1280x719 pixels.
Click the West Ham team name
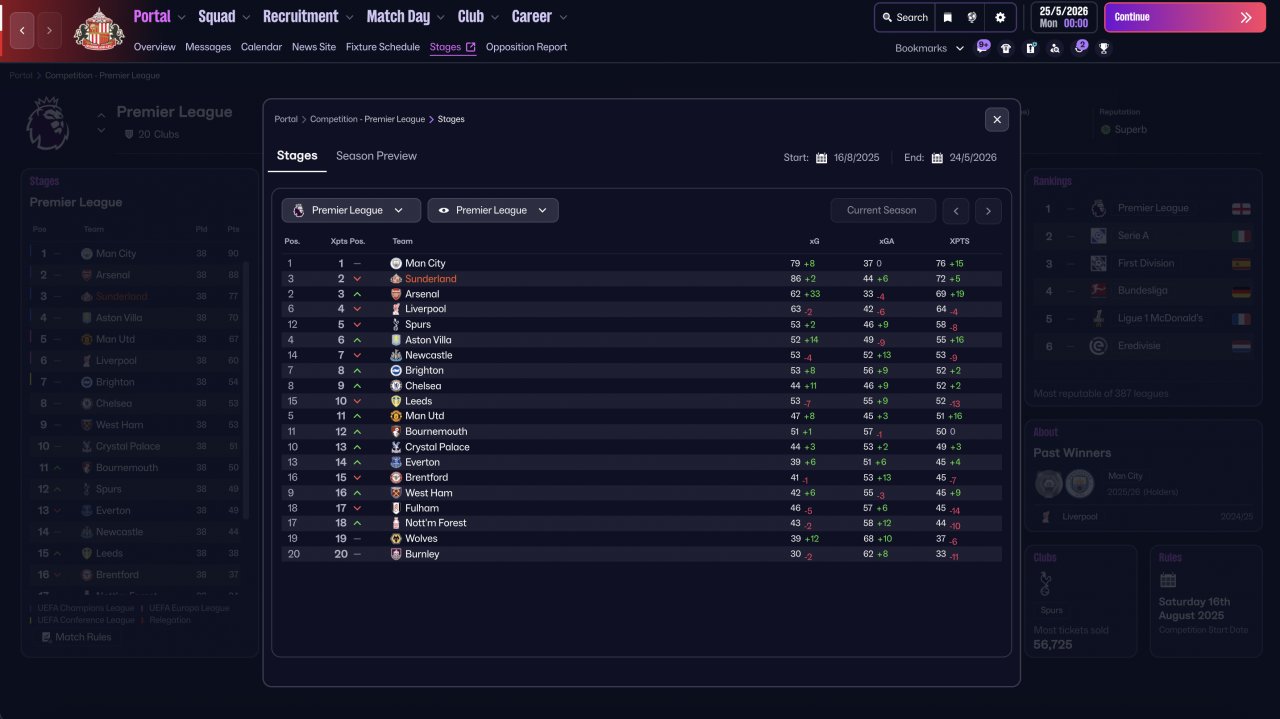coord(428,493)
